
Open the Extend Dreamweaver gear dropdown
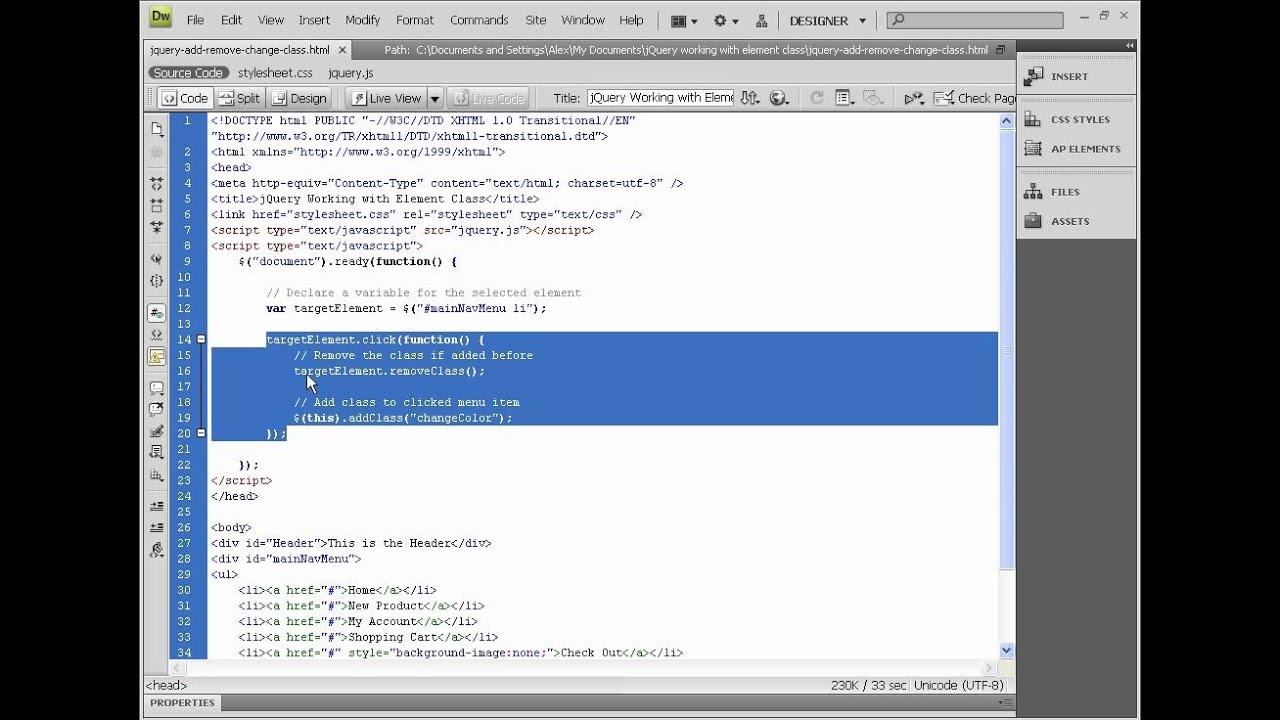click(x=726, y=20)
